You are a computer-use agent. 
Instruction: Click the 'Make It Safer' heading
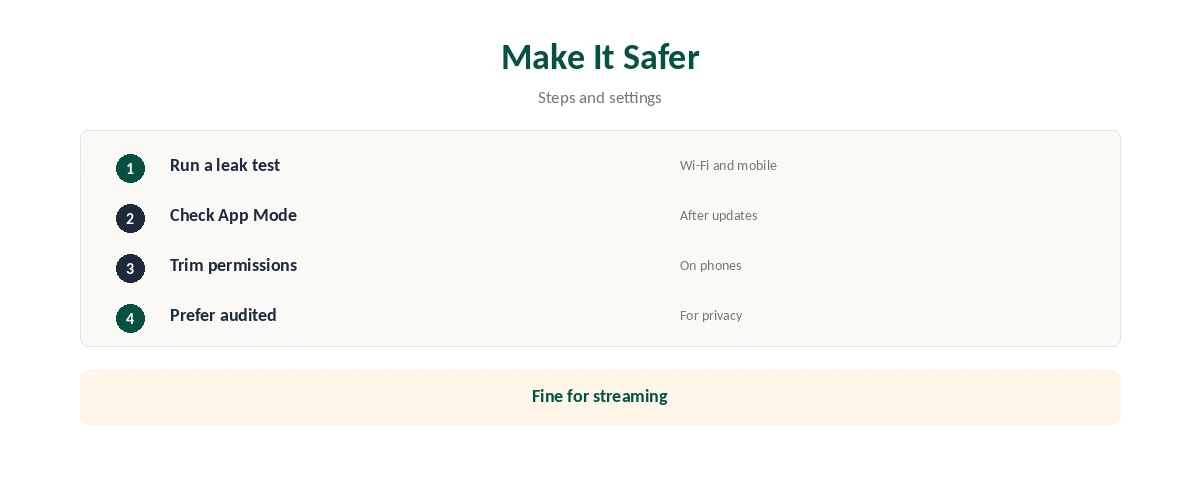pos(600,57)
